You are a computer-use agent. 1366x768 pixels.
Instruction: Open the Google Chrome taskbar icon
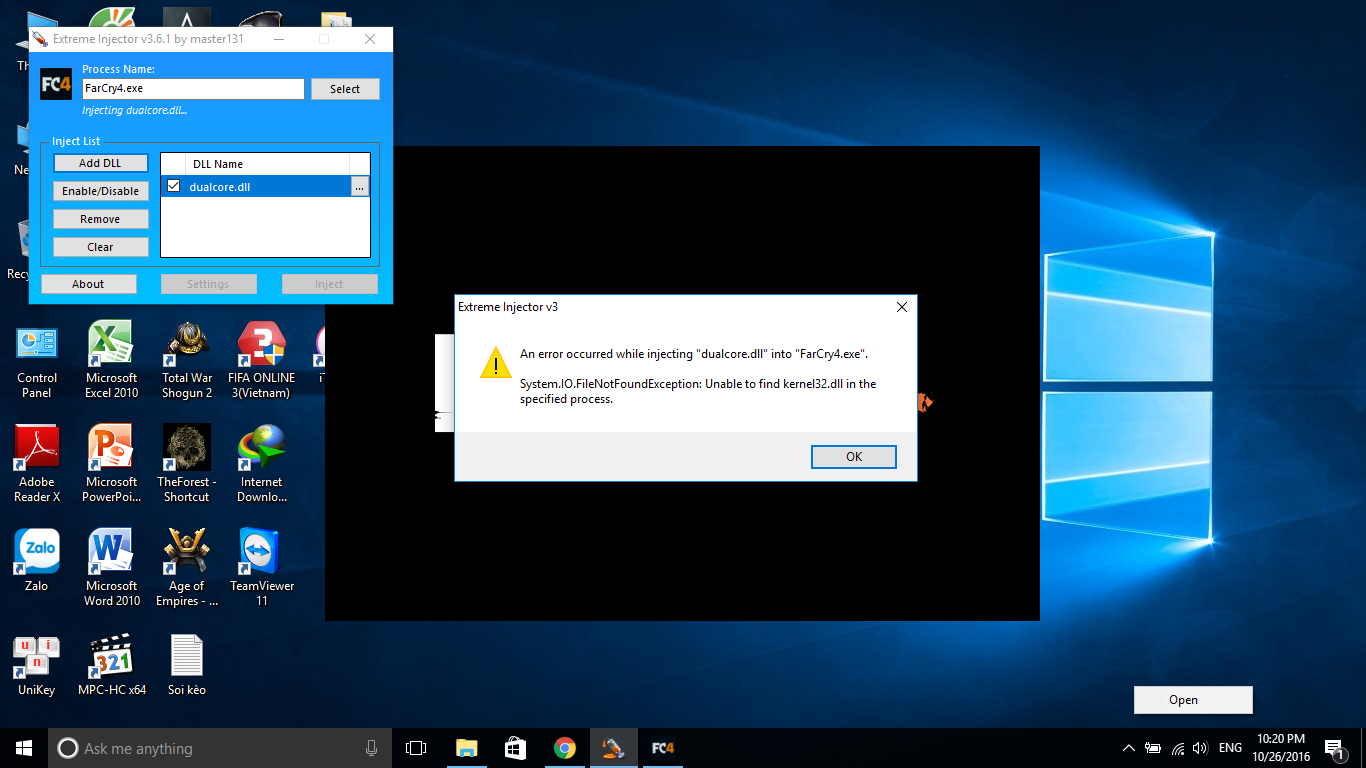565,748
